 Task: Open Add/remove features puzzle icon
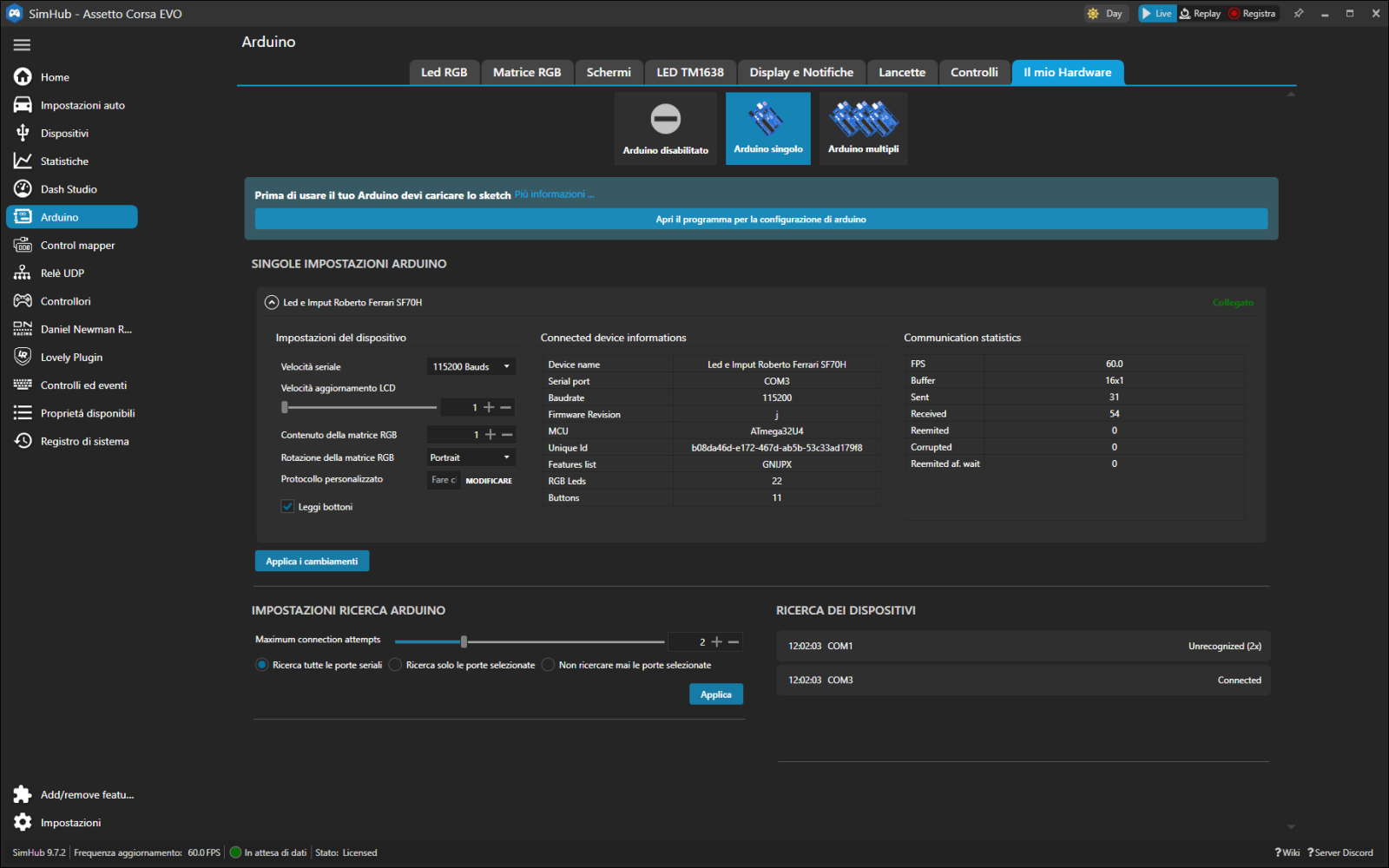[x=23, y=795]
